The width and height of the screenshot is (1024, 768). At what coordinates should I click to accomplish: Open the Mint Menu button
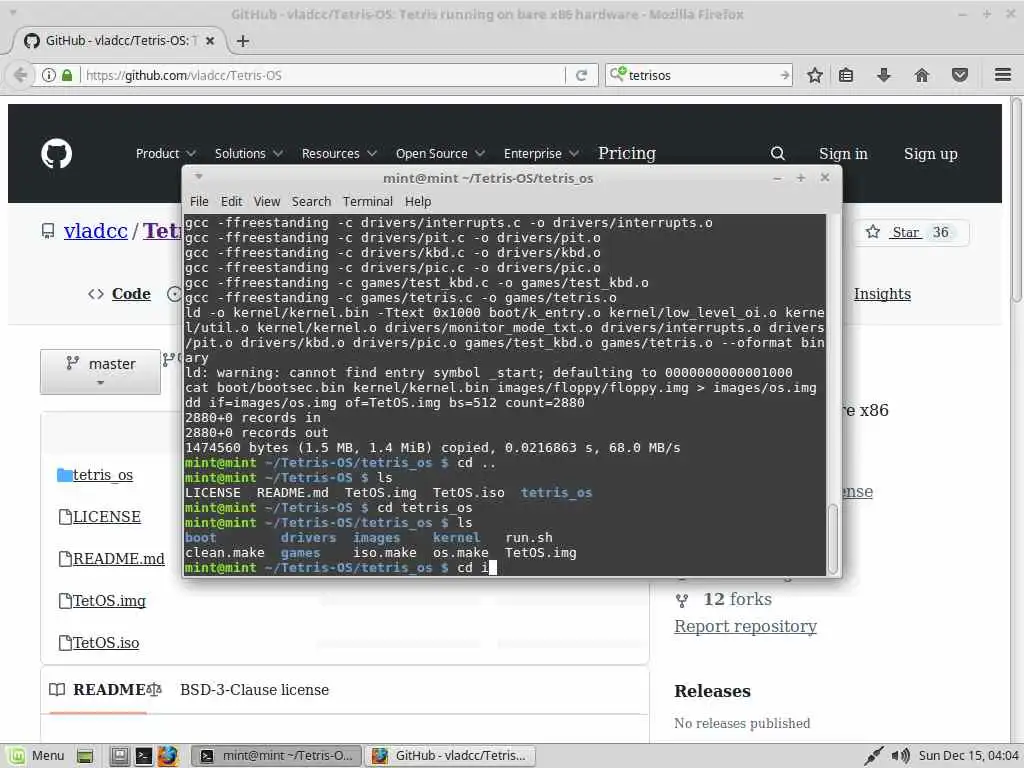pos(37,756)
